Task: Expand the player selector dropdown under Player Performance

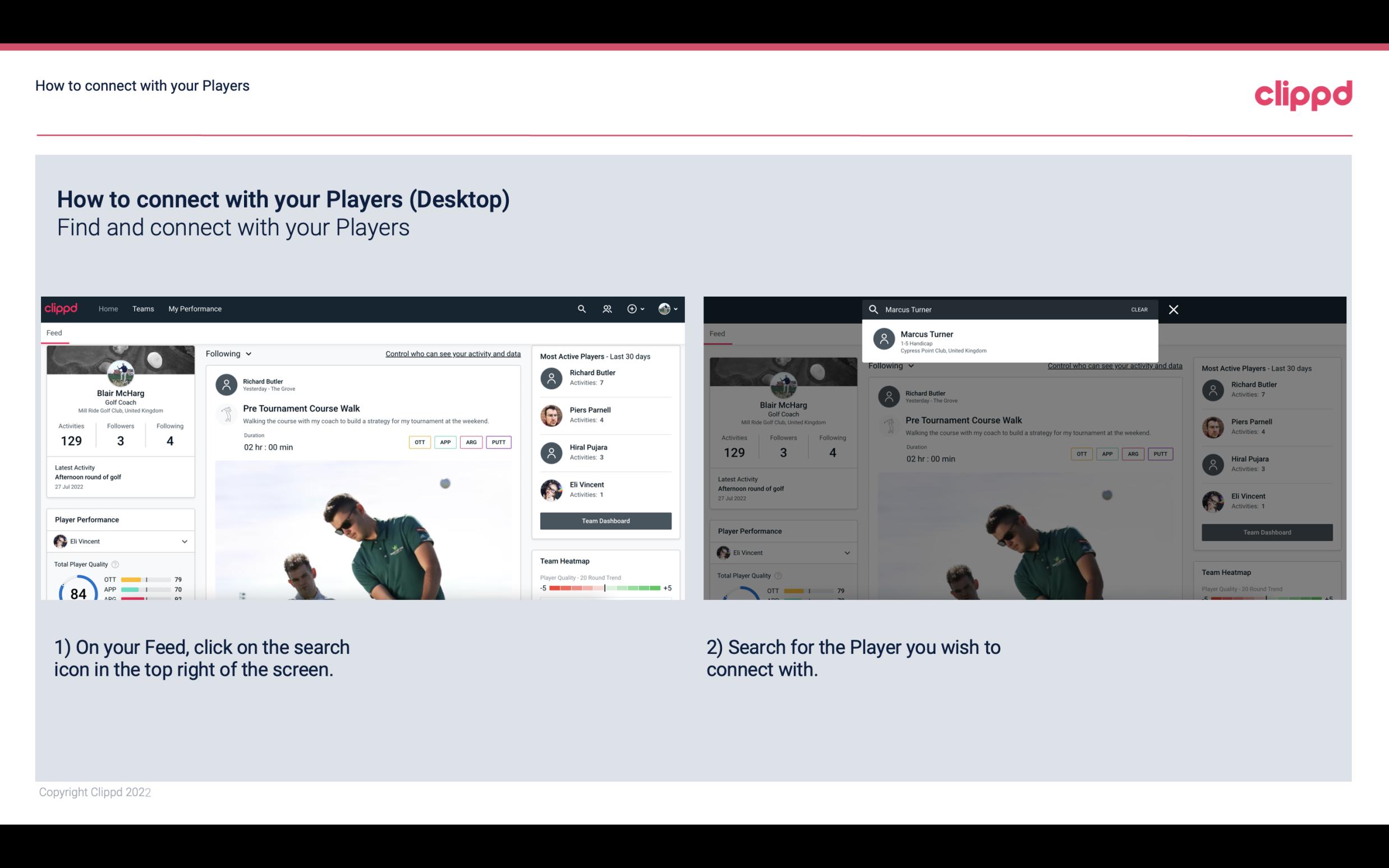Action: [185, 541]
